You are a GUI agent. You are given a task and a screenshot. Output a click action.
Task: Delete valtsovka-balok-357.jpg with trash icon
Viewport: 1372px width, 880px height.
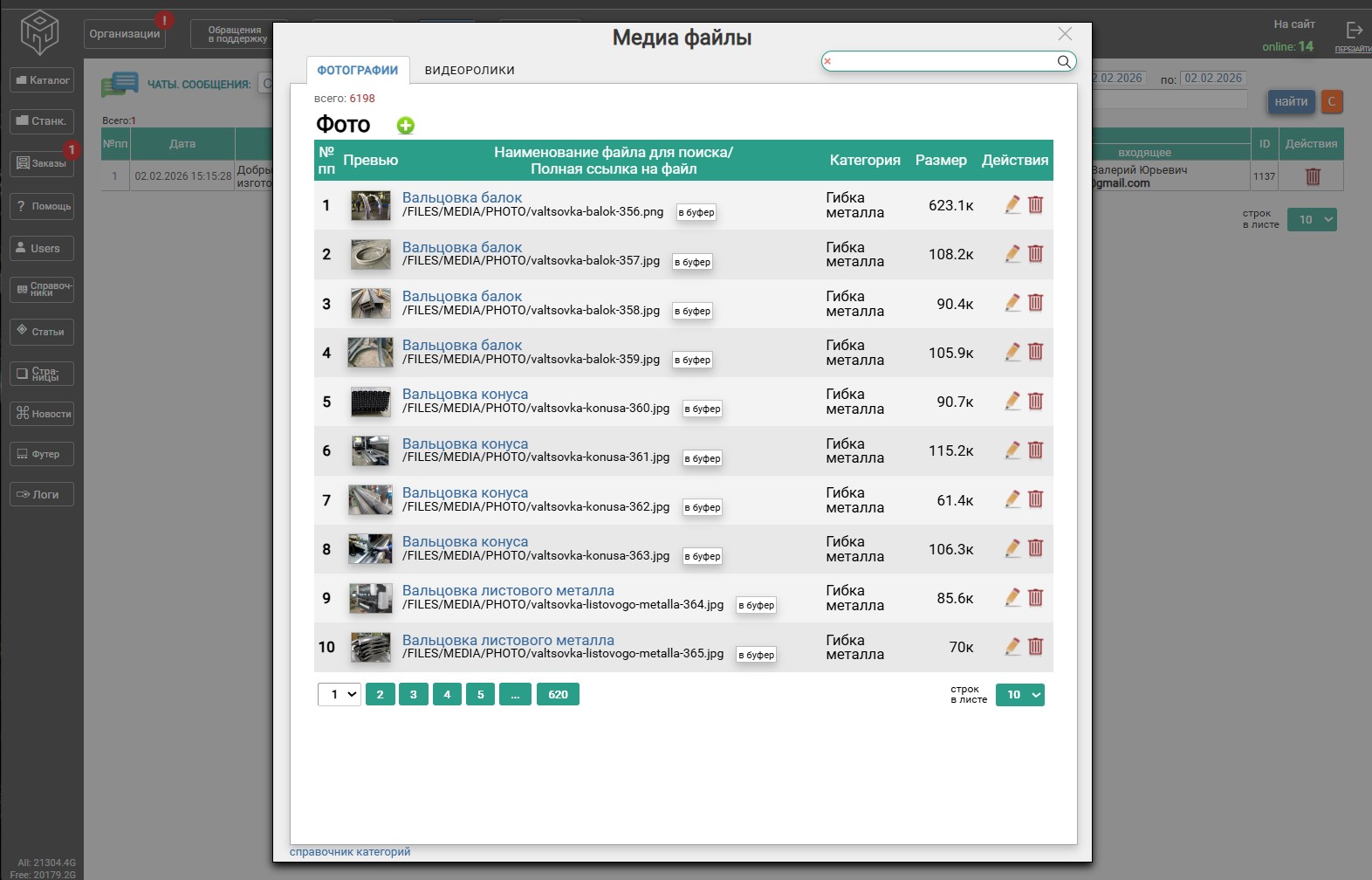click(x=1036, y=254)
